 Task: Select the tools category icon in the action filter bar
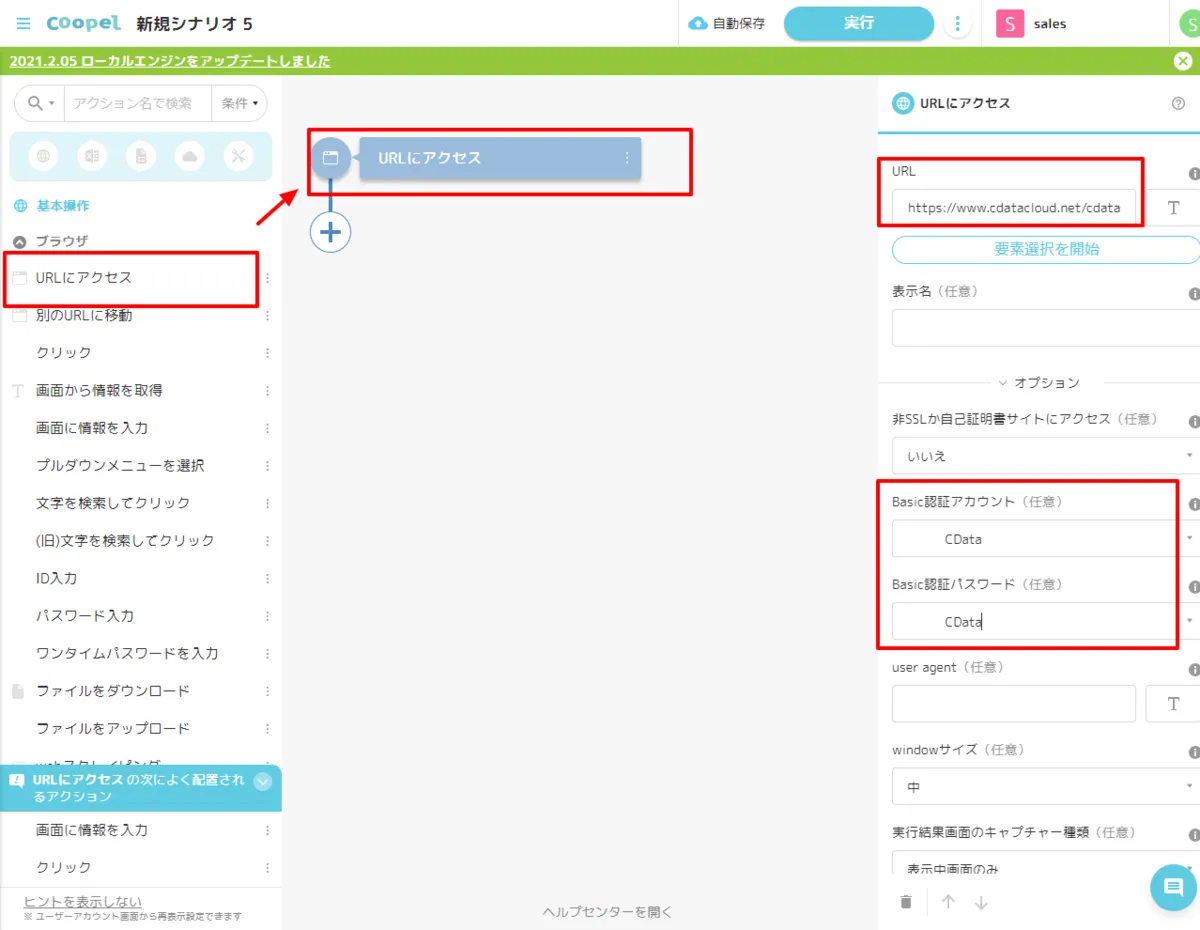coord(238,156)
